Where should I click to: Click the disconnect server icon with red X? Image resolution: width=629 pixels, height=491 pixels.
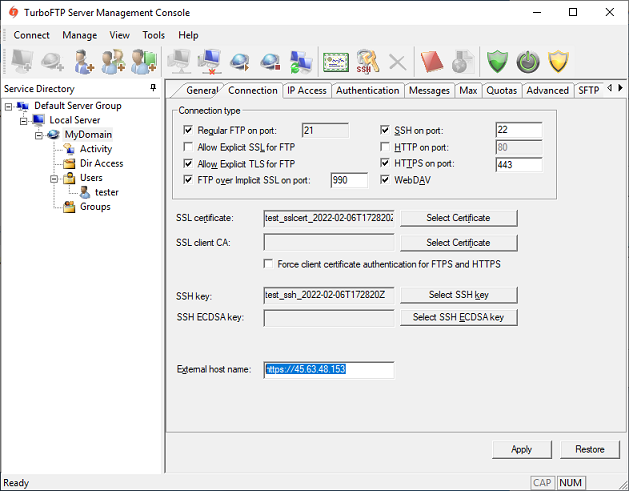[x=209, y=62]
